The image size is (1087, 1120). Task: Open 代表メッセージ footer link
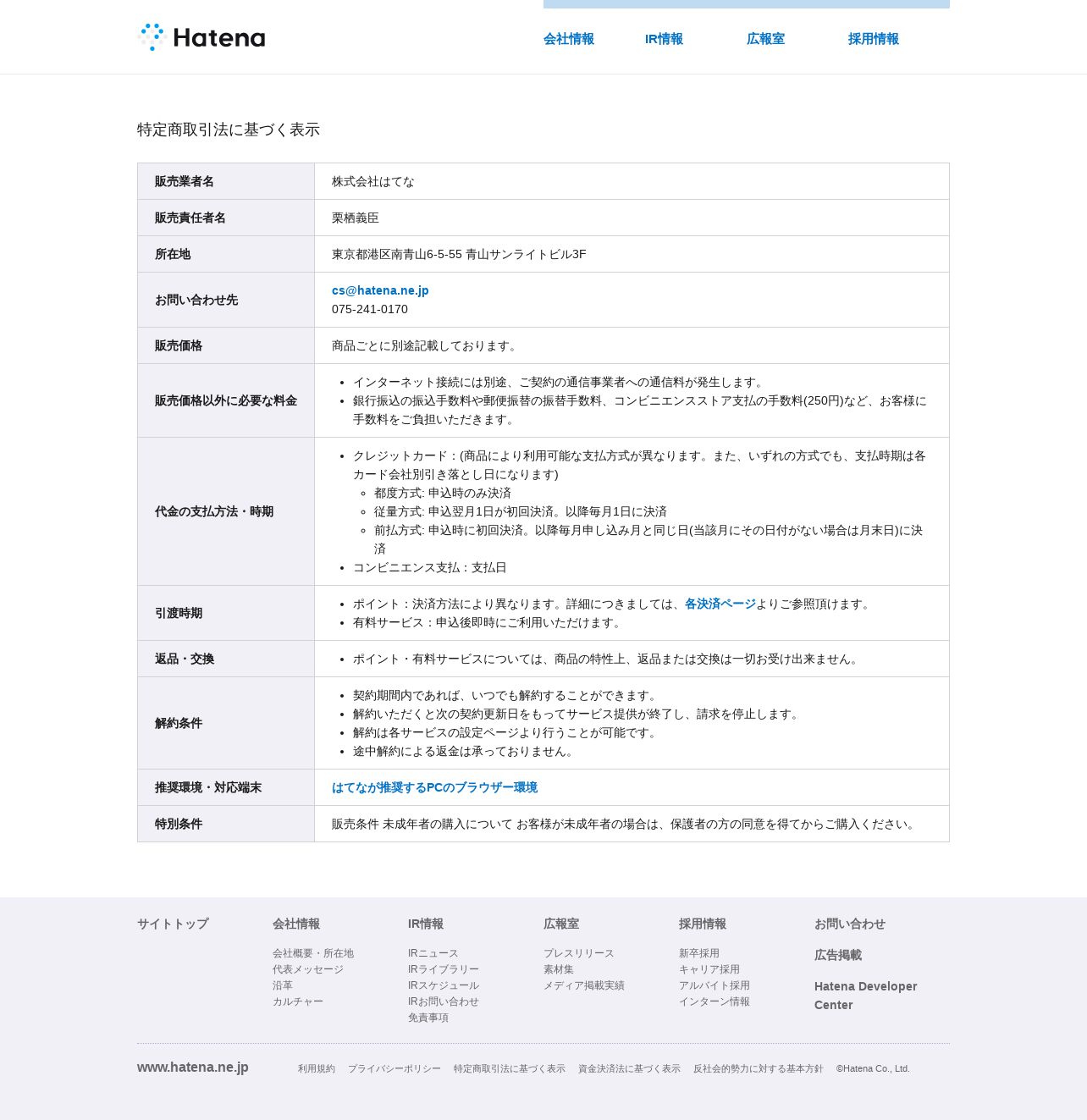pyautogui.click(x=308, y=969)
